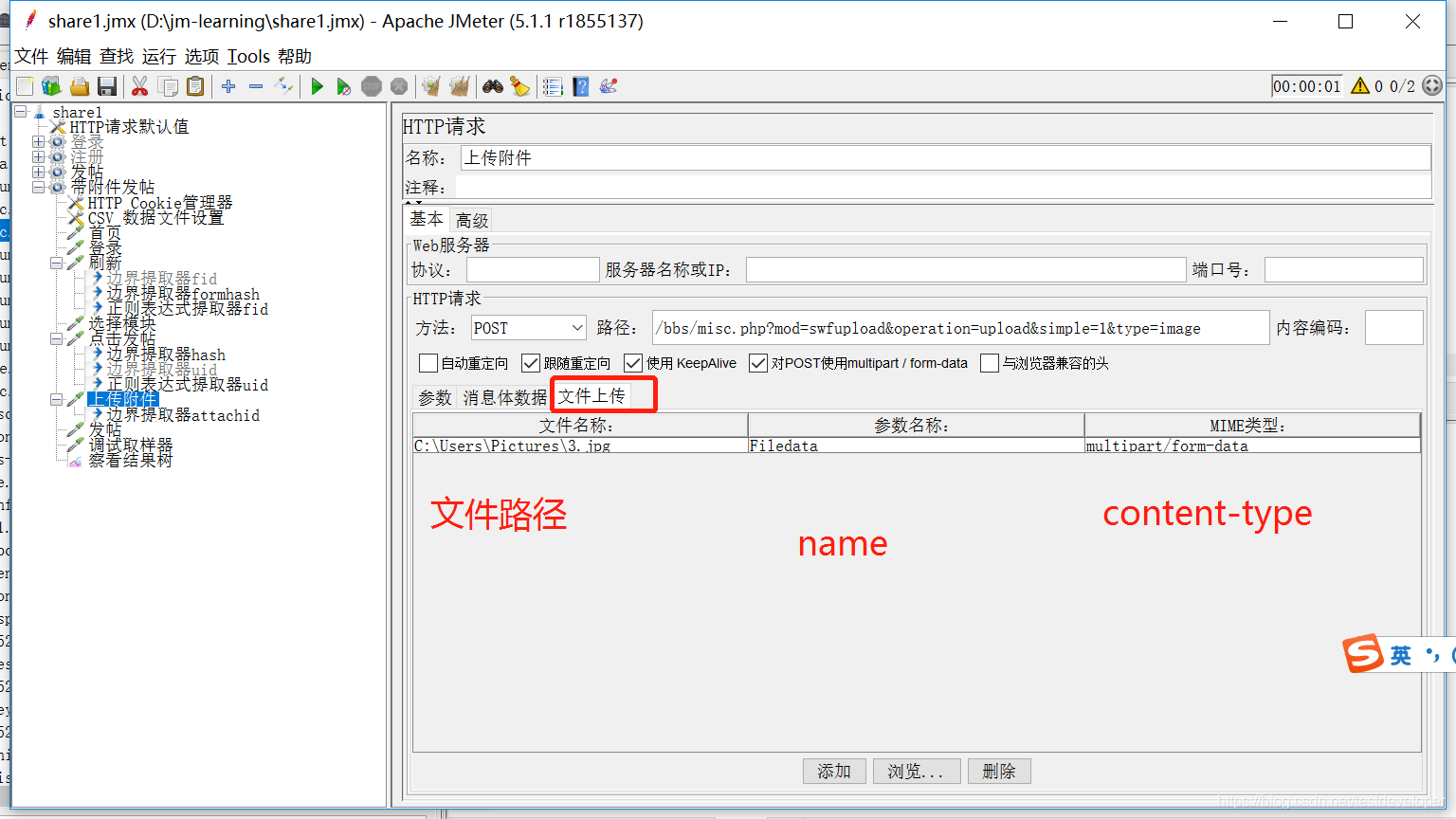Open Help with blue question-mark book icon
The image size is (1456, 819).
581,86
